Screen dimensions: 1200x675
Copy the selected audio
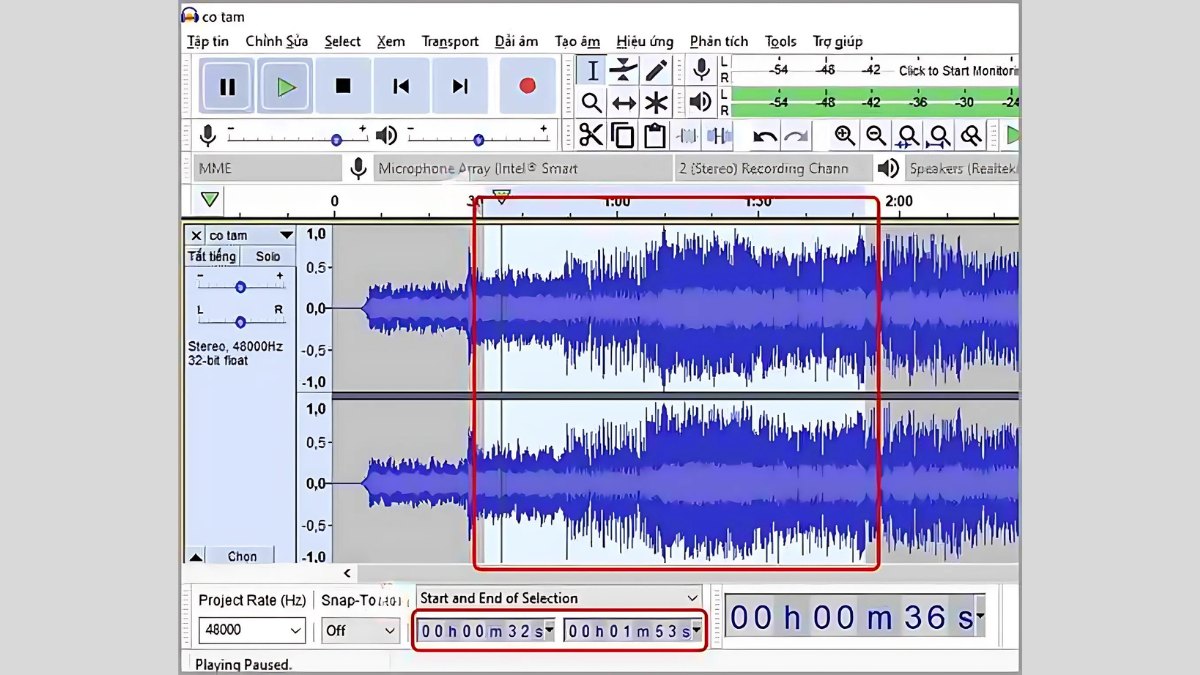tap(623, 135)
